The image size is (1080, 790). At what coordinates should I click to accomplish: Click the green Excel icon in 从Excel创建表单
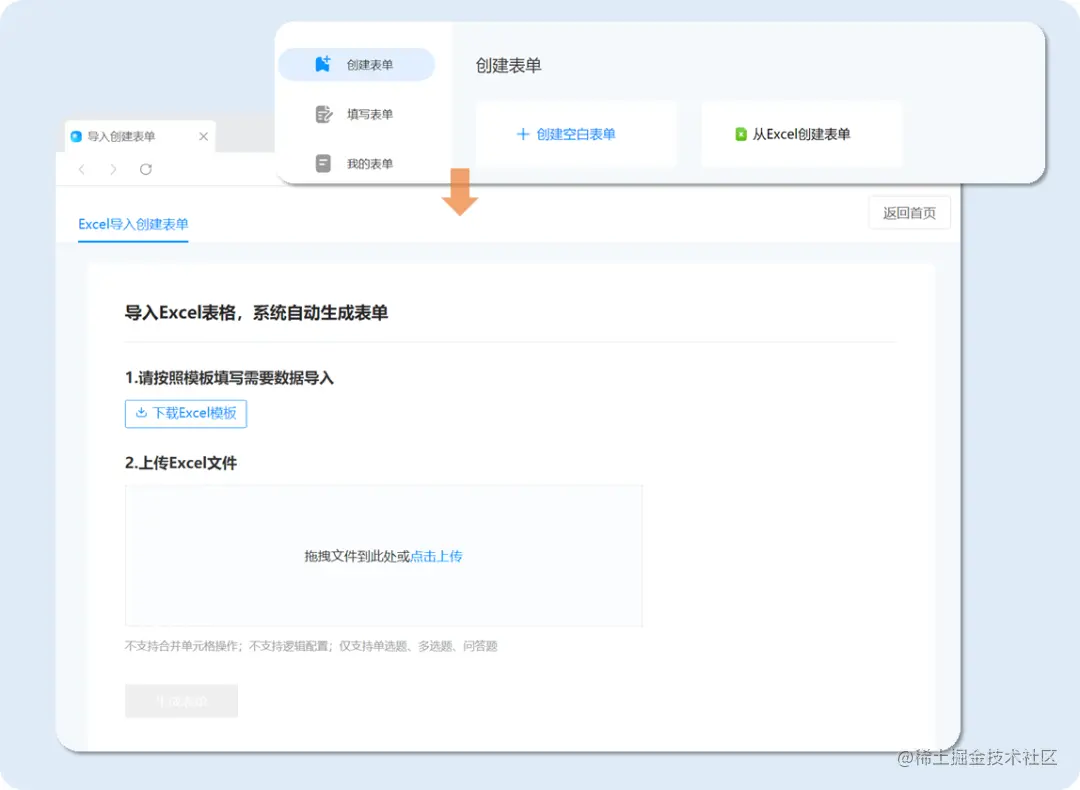point(741,134)
